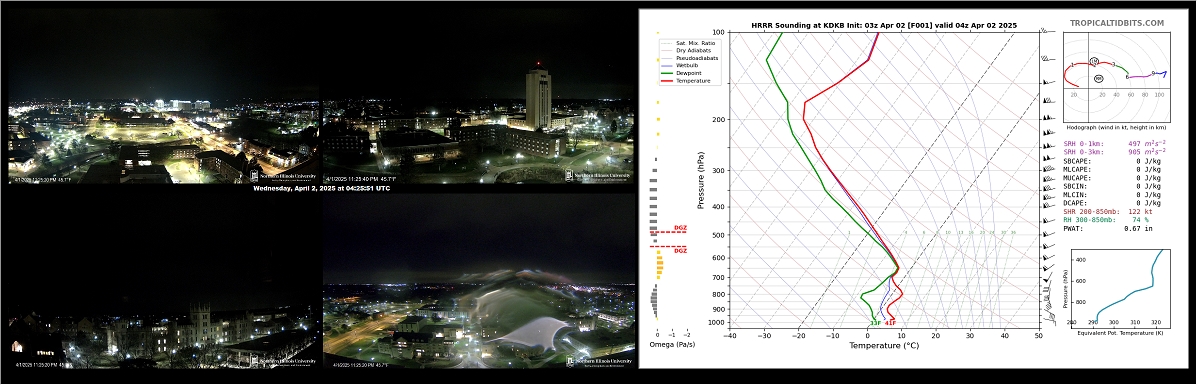The width and height of the screenshot is (1197, 385).
Task: Click the MLCIN value row
Action: [x=1112, y=194]
